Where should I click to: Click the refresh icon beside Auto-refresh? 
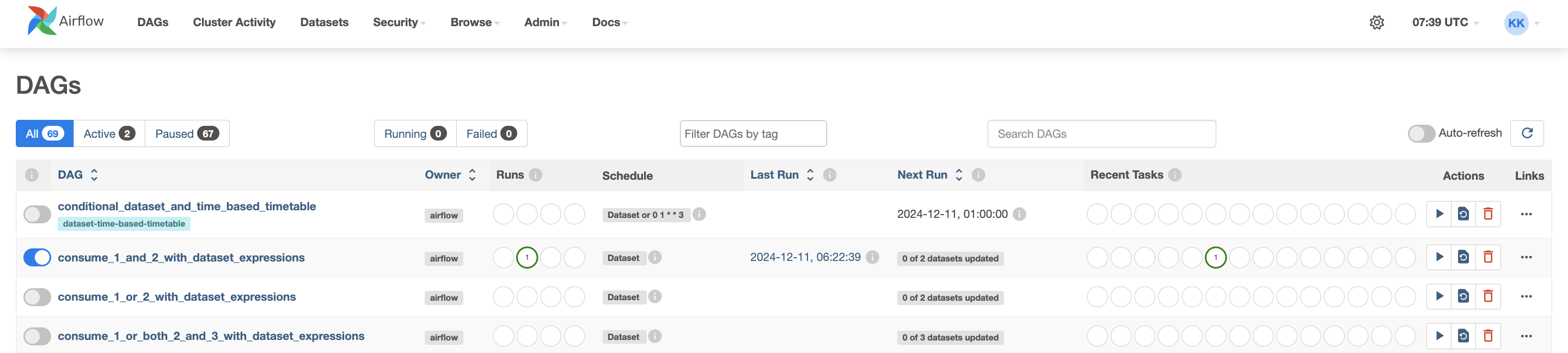[x=1527, y=133]
